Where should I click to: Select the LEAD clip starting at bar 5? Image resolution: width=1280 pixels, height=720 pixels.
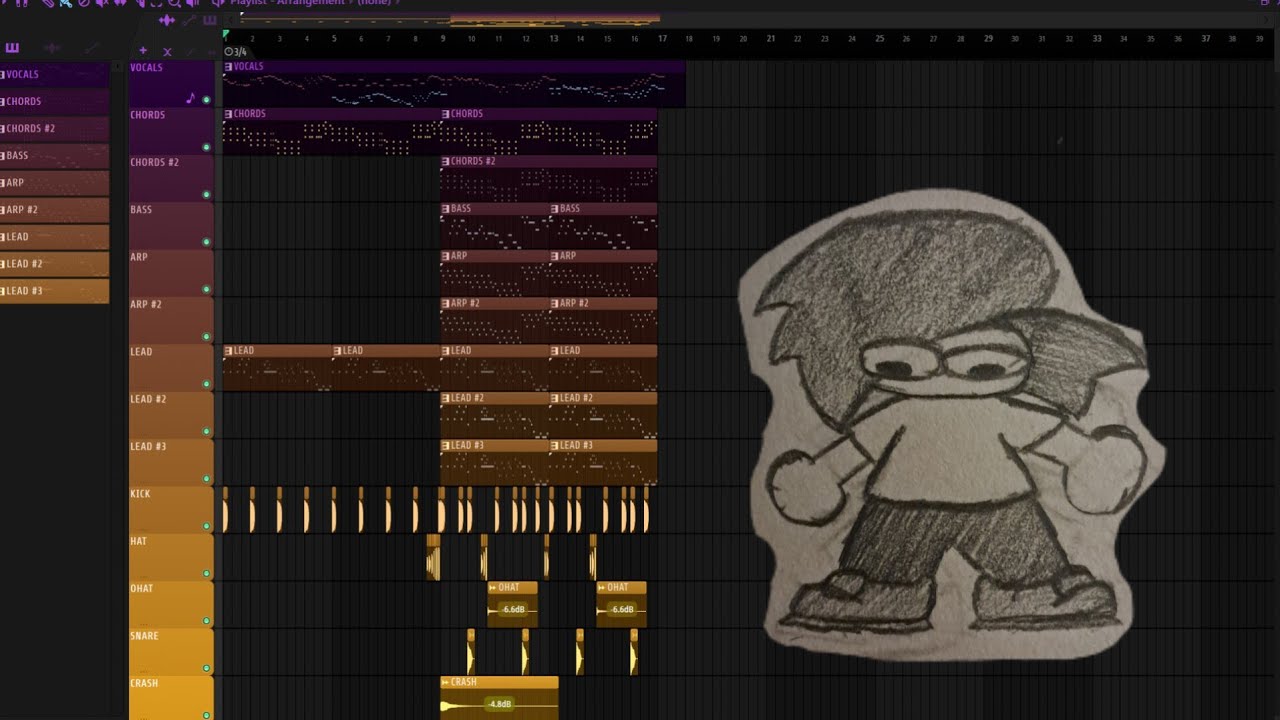pyautogui.click(x=386, y=367)
